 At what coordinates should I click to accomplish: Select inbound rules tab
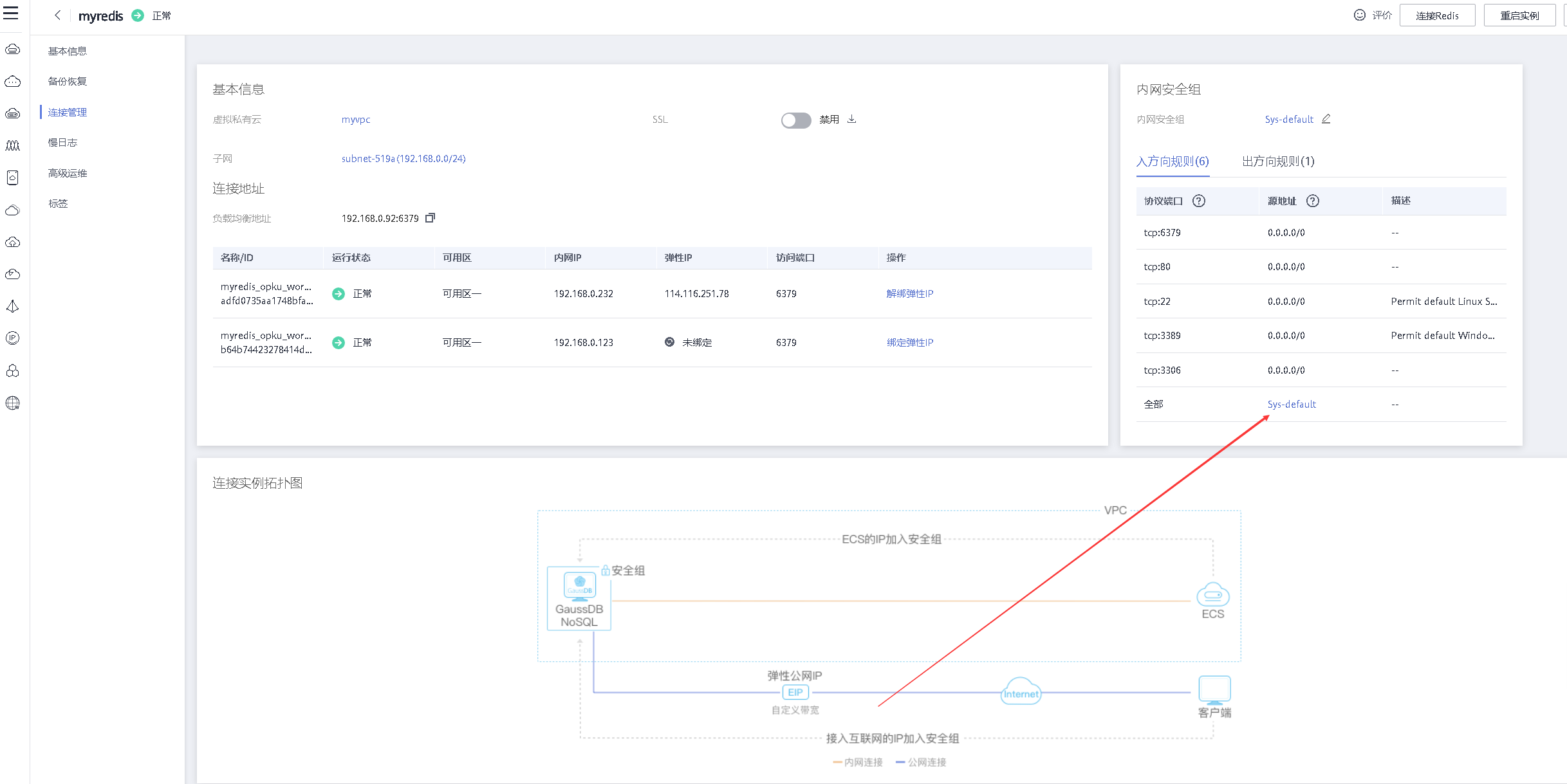point(1172,161)
